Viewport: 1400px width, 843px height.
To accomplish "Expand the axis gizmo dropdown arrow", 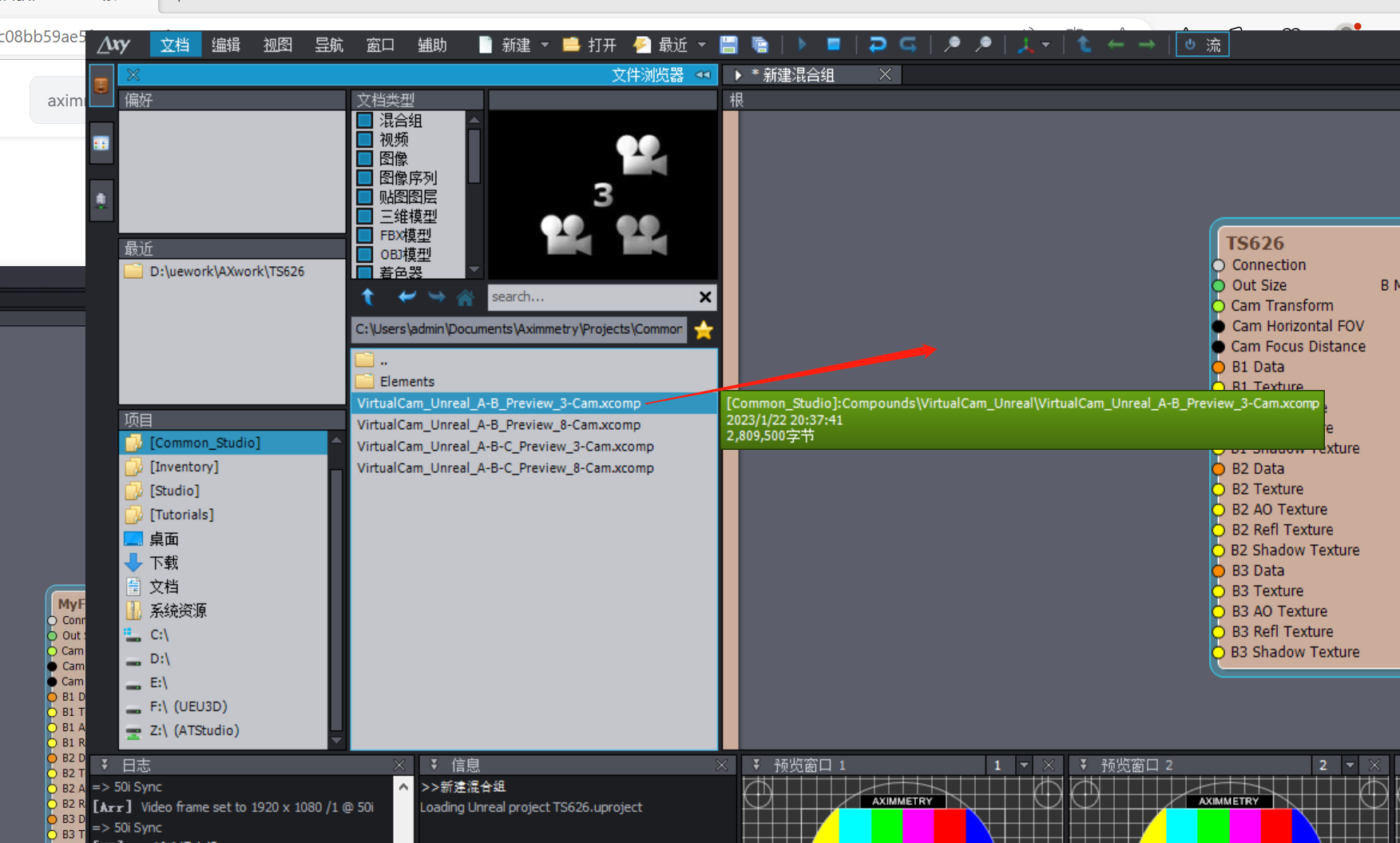I will pos(1046,45).
